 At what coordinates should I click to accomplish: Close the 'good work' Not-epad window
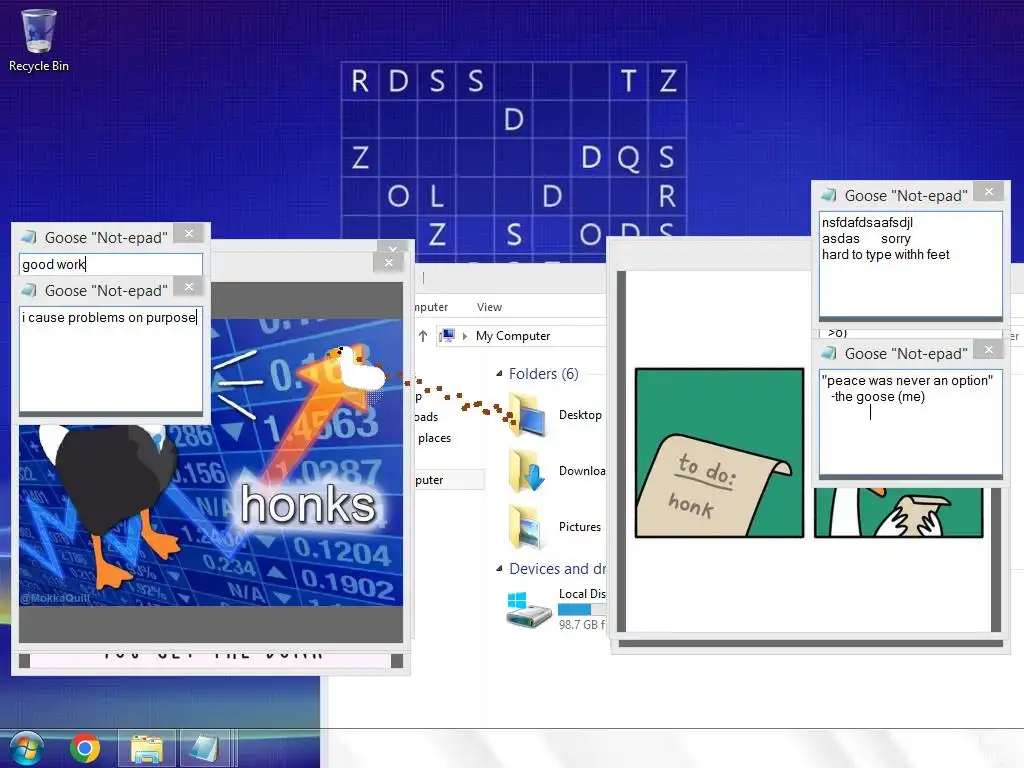pos(189,233)
